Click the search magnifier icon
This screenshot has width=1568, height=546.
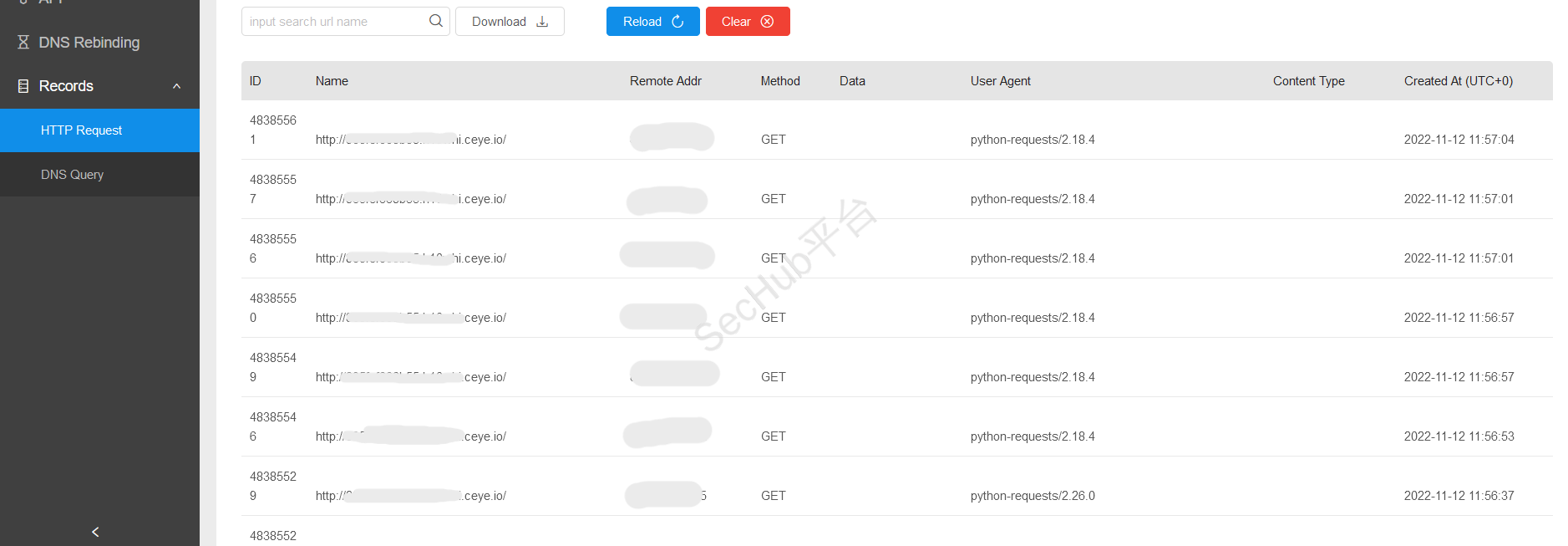[435, 21]
